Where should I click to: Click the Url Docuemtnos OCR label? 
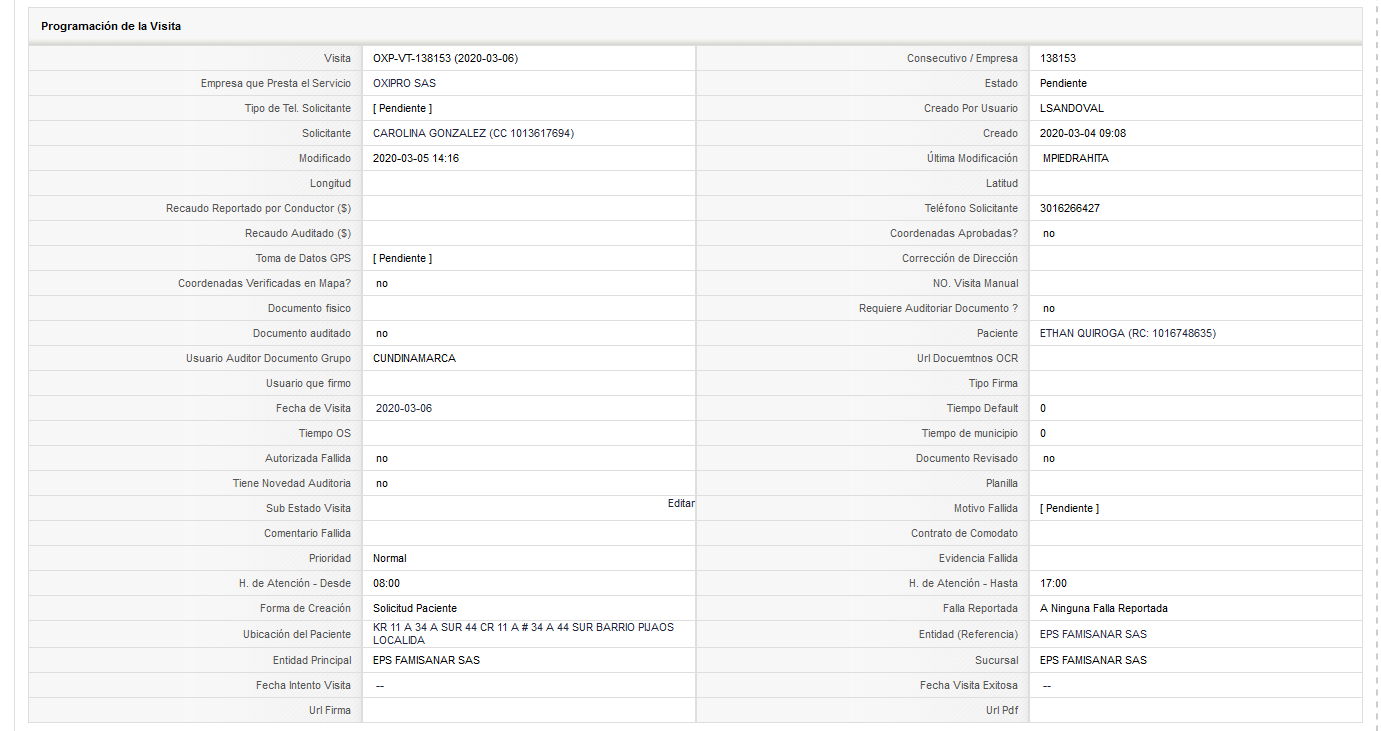[x=967, y=358]
